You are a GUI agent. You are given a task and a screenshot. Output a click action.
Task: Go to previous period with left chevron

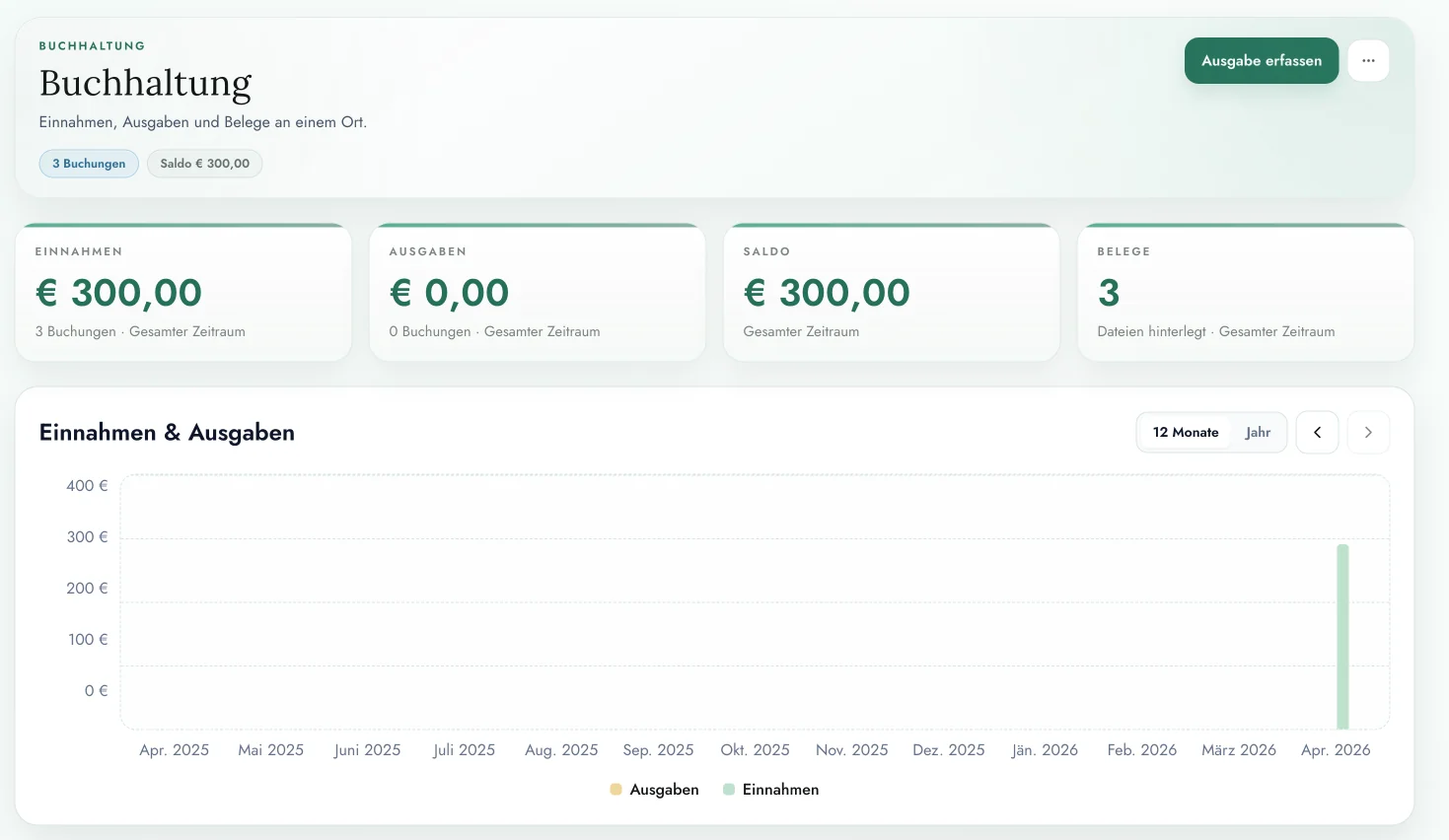1317,433
